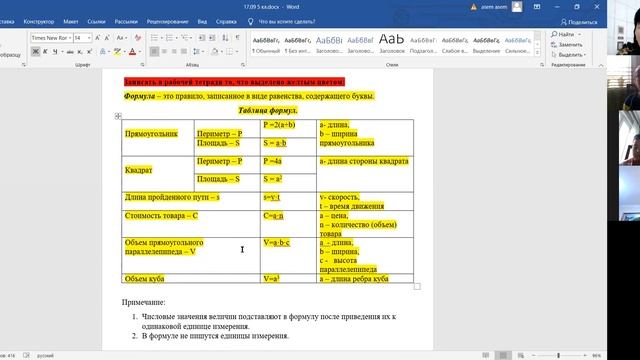This screenshot has width=640, height=360.
Task: Toggle underline (Ч) button
Action: pyautogui.click(x=55, y=51)
